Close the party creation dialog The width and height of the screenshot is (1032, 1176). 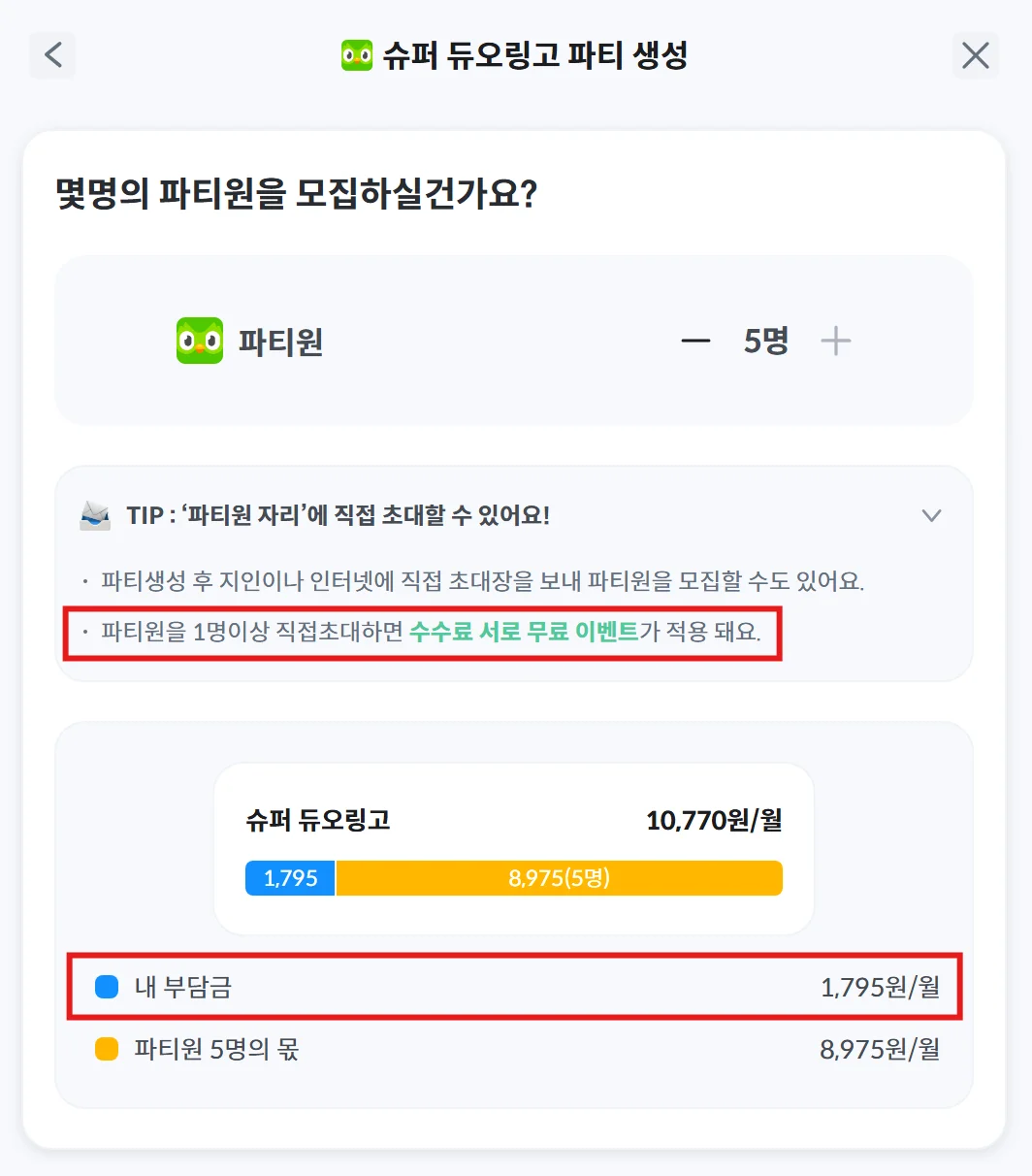click(975, 55)
